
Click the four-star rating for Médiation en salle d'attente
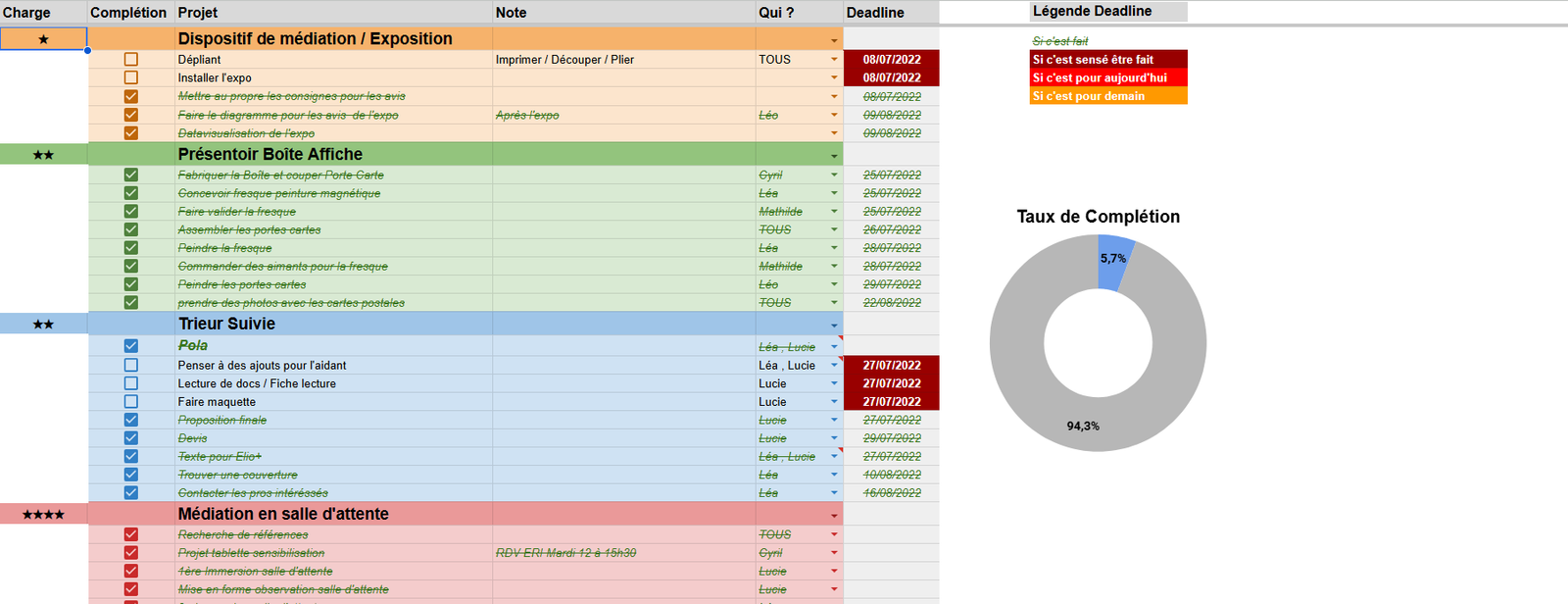pos(43,515)
